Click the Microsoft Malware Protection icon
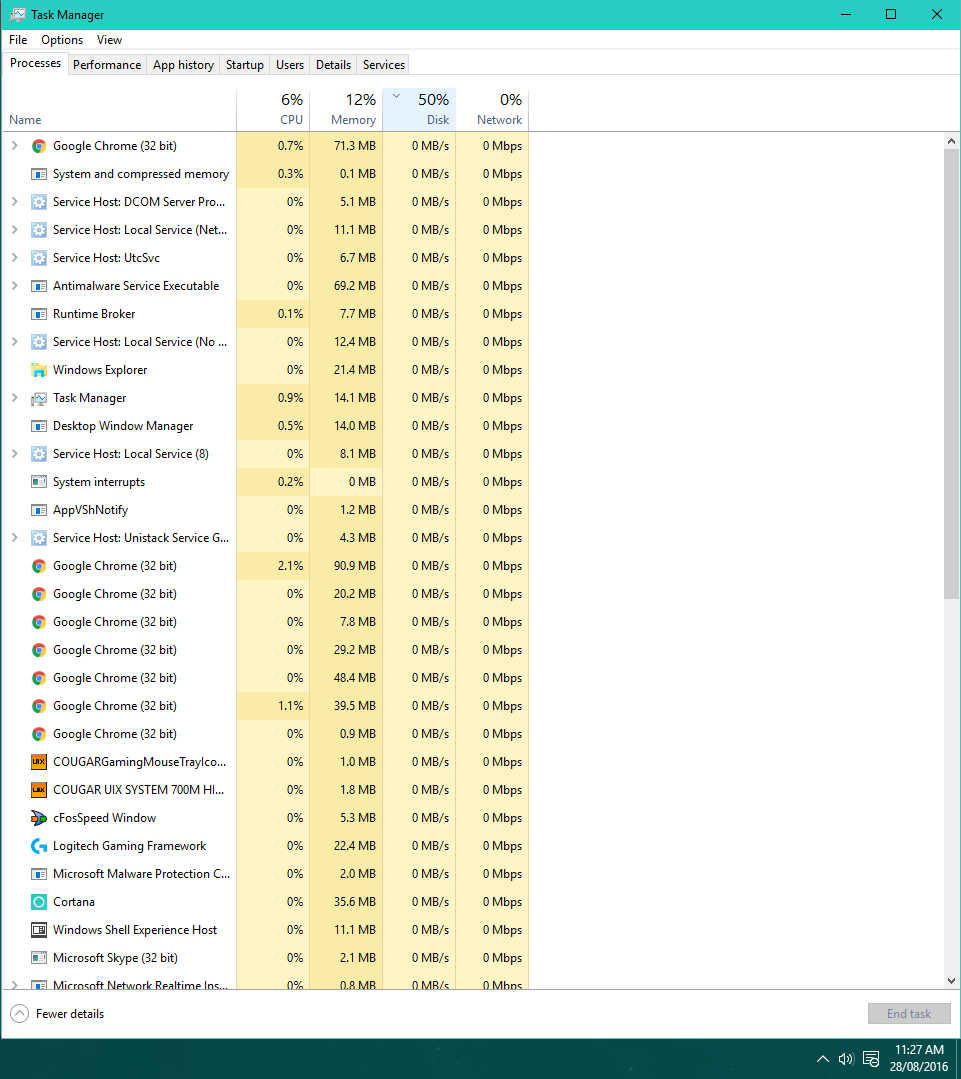 (x=39, y=874)
